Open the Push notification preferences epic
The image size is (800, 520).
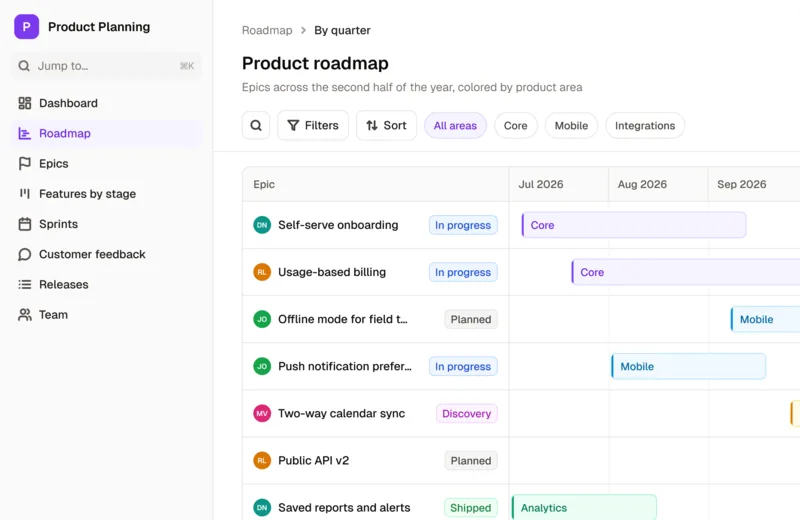pos(344,366)
